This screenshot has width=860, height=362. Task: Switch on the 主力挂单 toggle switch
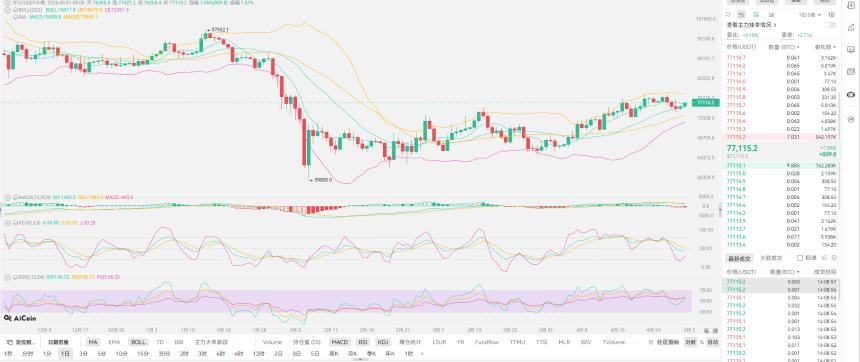coord(831,25)
